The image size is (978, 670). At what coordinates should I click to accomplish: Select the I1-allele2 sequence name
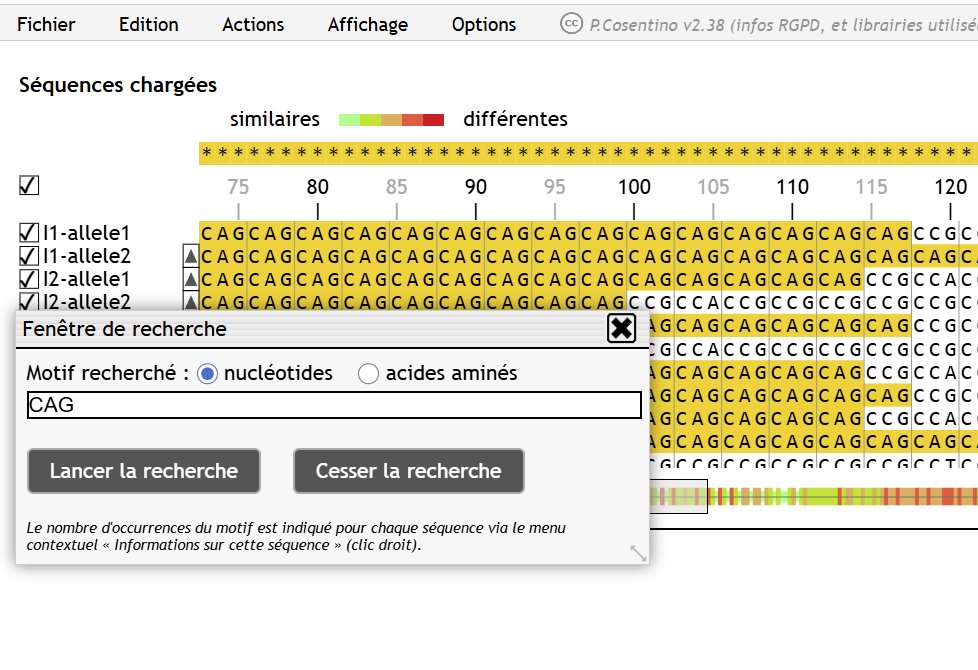pyautogui.click(x=87, y=256)
